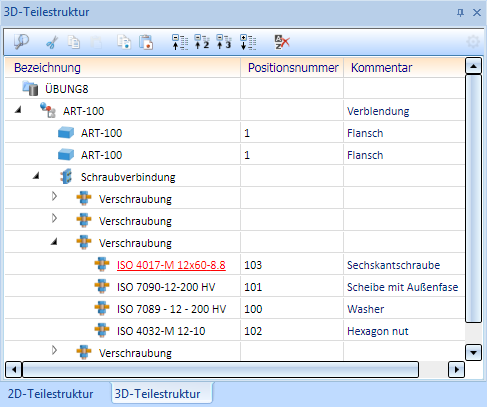Select the ÜBUNG8 root entry

point(67,89)
